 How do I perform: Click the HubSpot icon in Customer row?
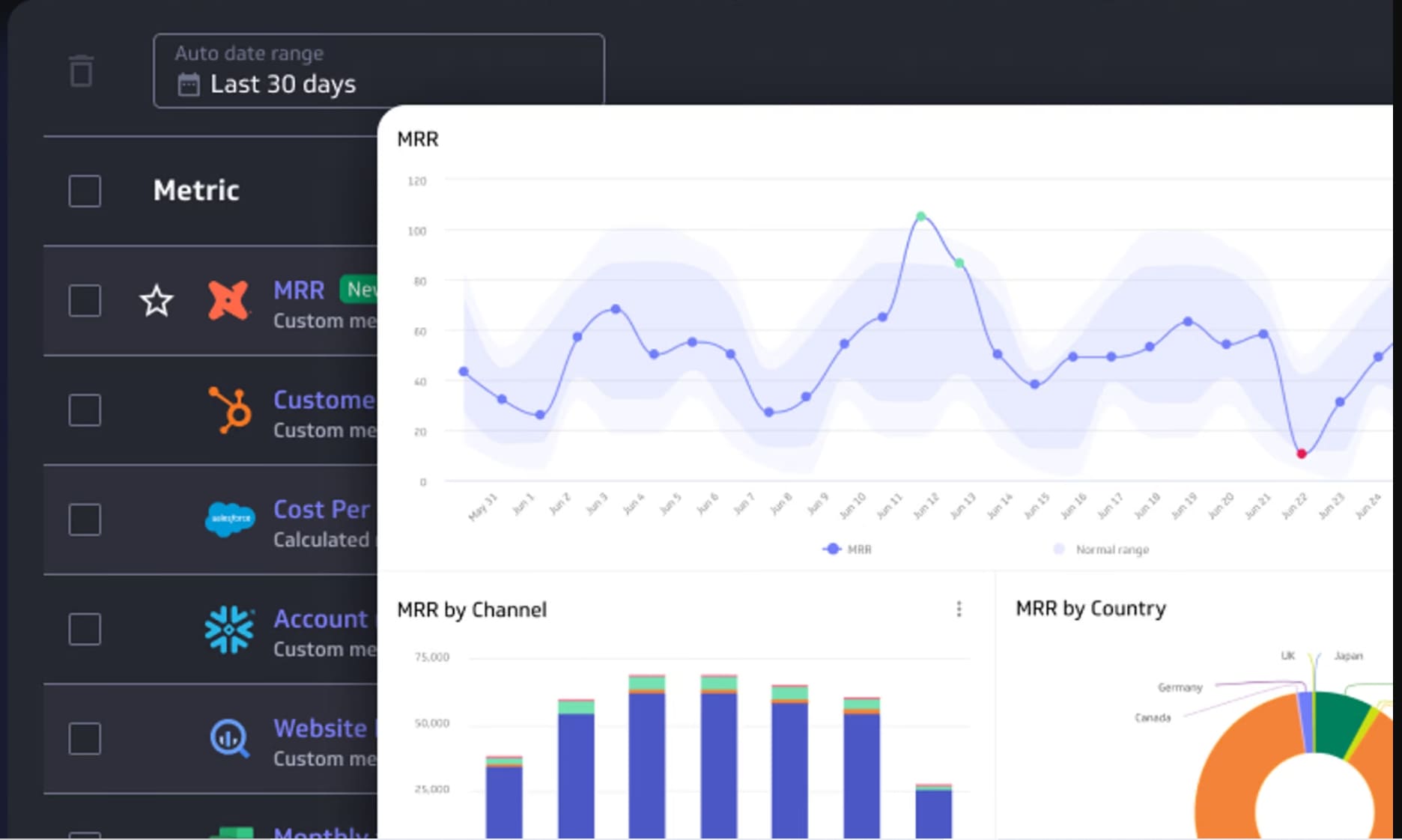coord(230,410)
